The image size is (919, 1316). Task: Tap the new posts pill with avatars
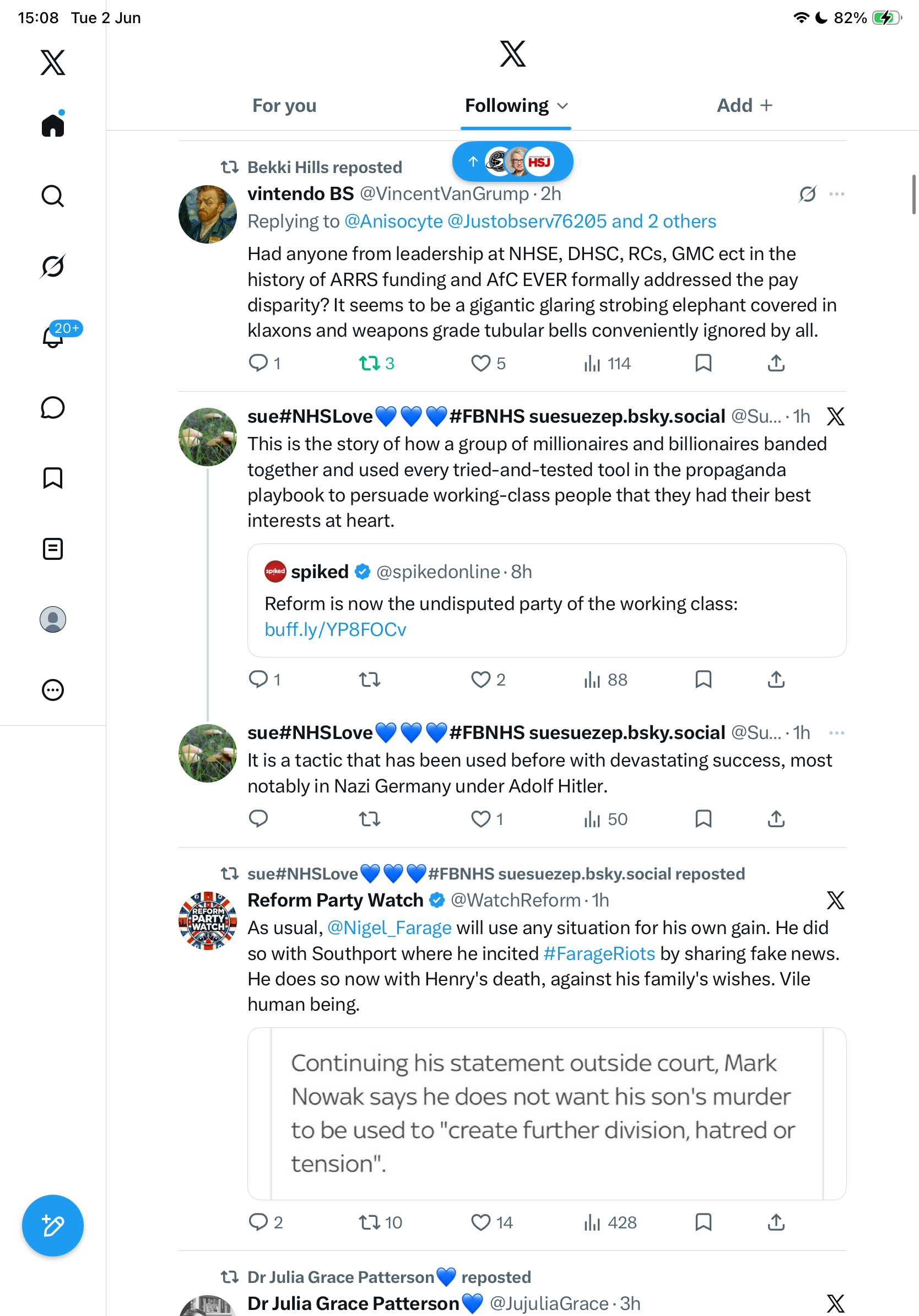(x=513, y=161)
